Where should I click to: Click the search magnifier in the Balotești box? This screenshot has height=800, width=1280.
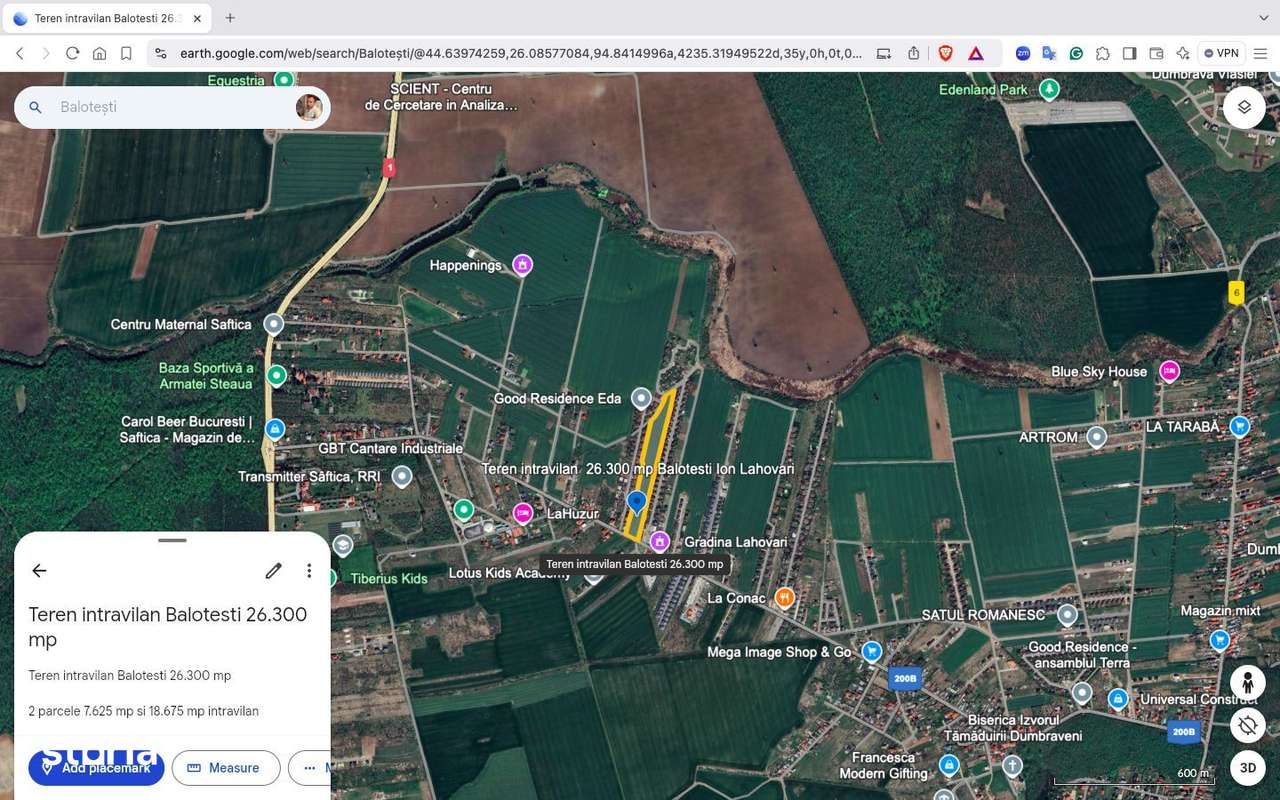tap(35, 107)
